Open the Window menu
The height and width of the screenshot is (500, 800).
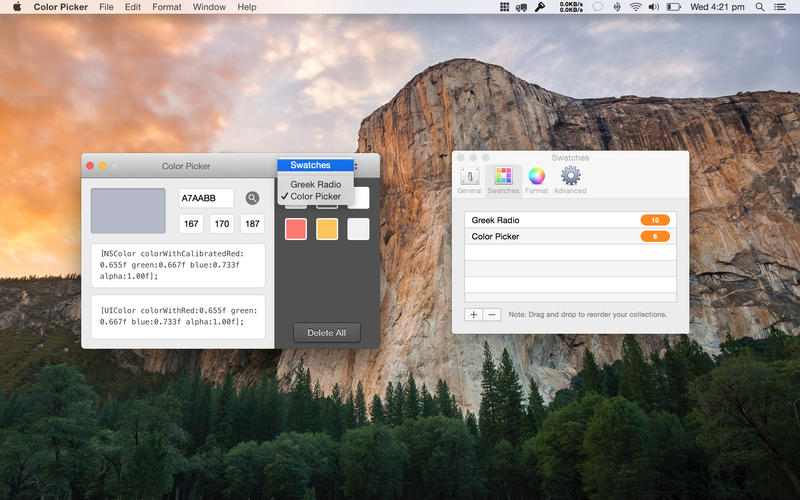tap(209, 7)
